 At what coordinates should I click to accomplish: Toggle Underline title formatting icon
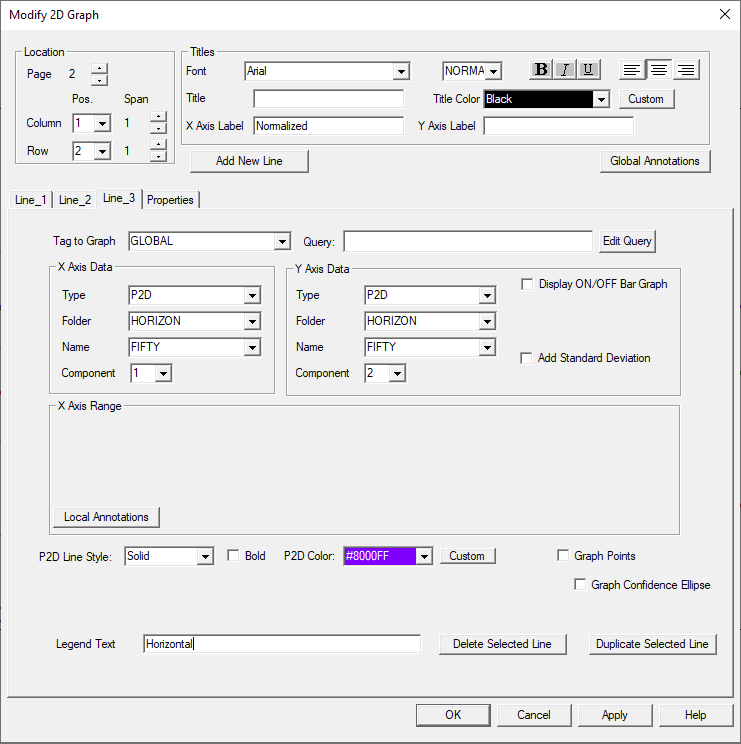pyautogui.click(x=588, y=69)
